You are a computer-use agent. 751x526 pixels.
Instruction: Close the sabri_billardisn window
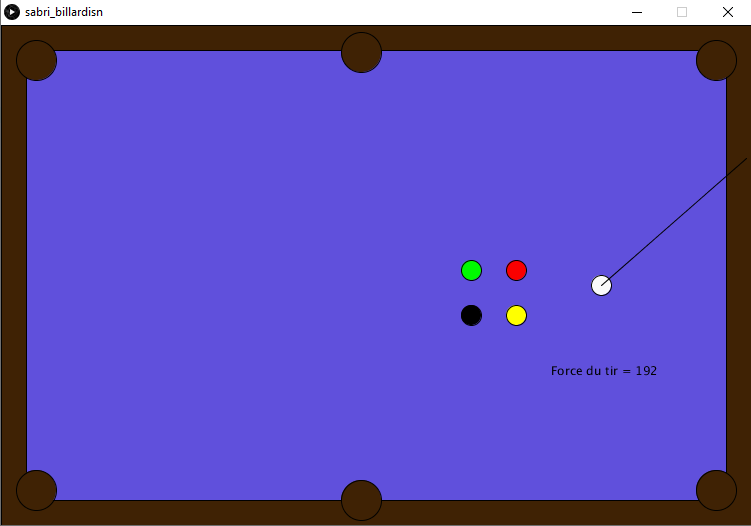728,12
